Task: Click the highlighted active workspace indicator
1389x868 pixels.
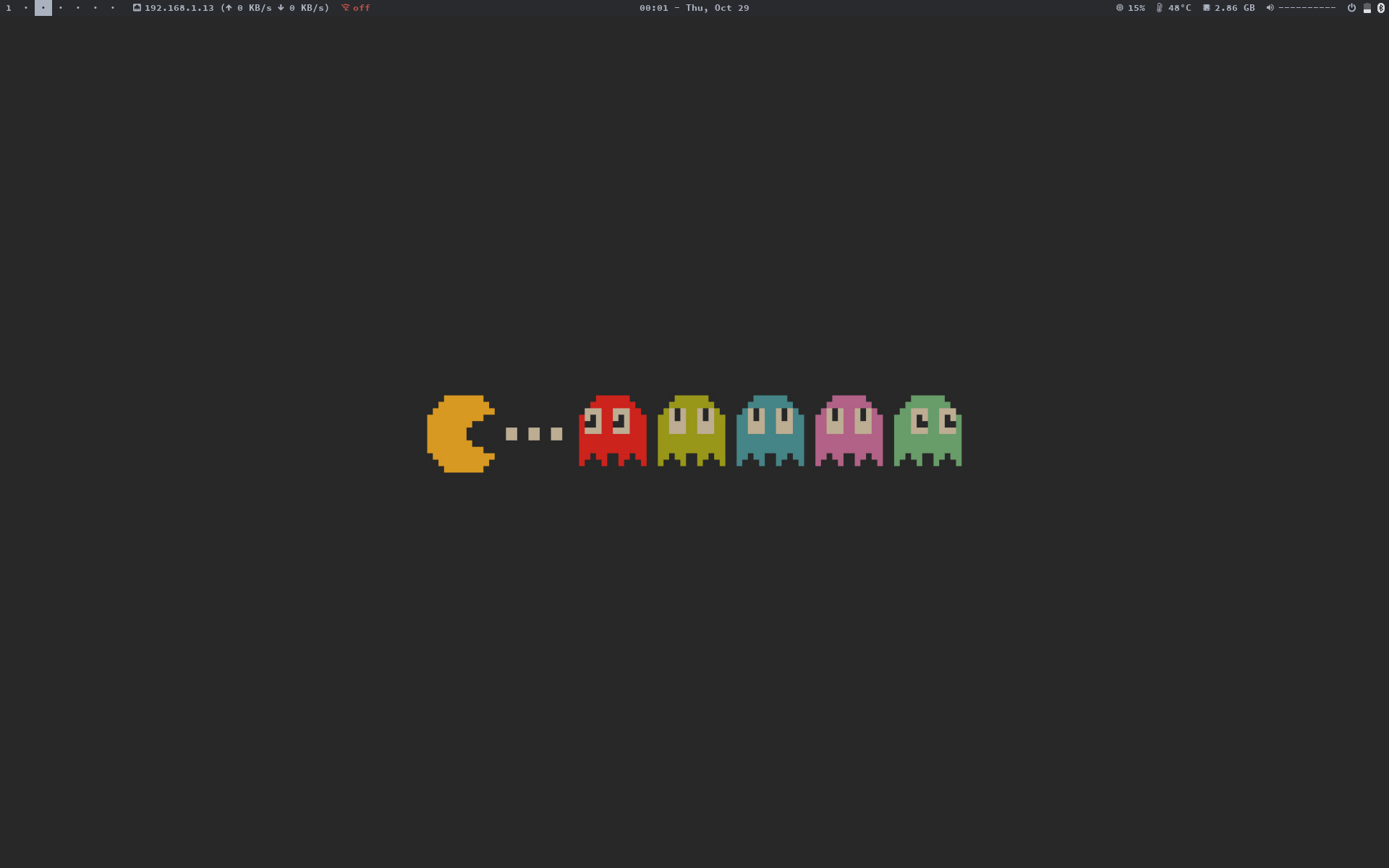Action: pyautogui.click(x=43, y=8)
